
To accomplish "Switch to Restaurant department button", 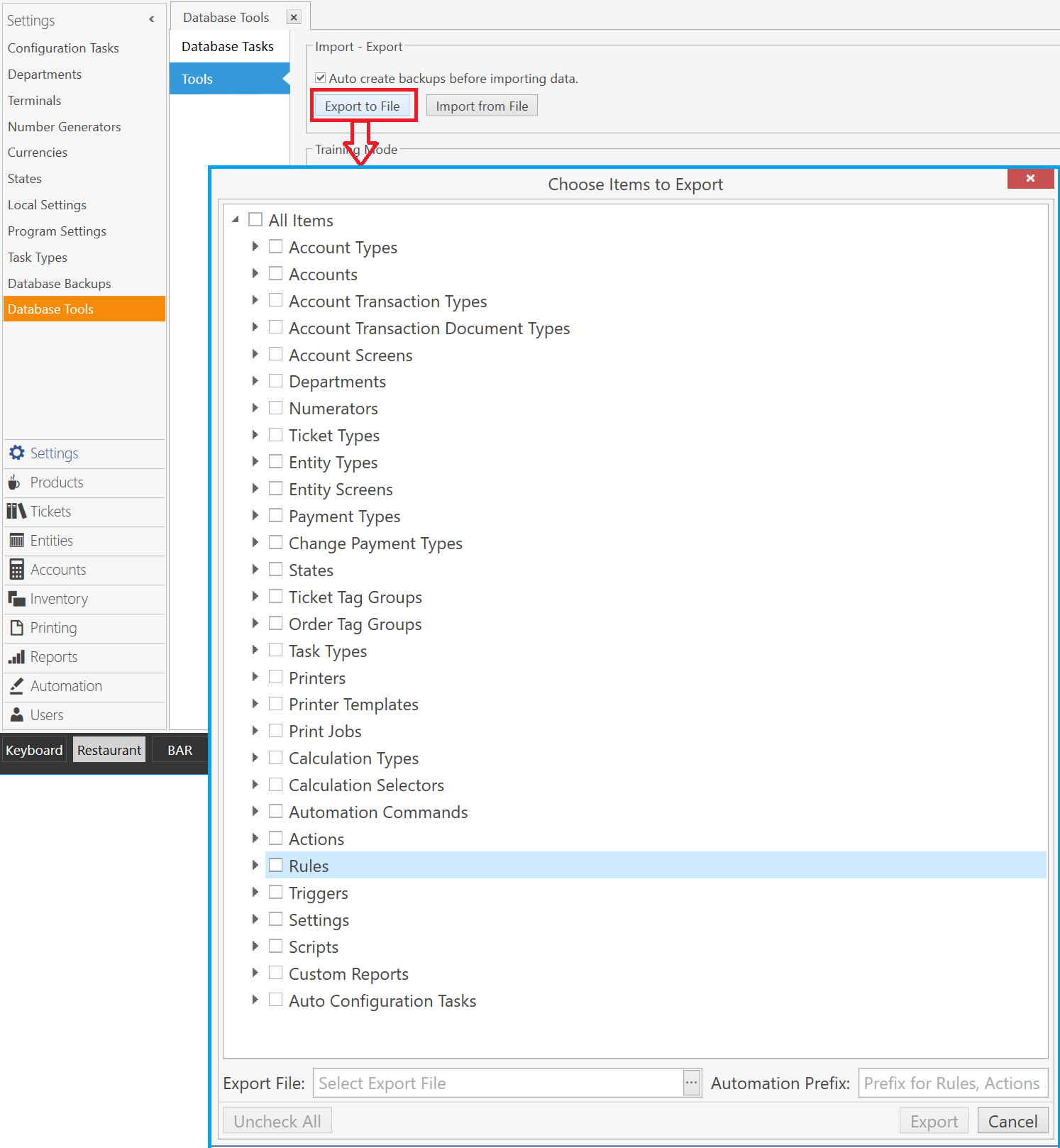I will pyautogui.click(x=109, y=750).
